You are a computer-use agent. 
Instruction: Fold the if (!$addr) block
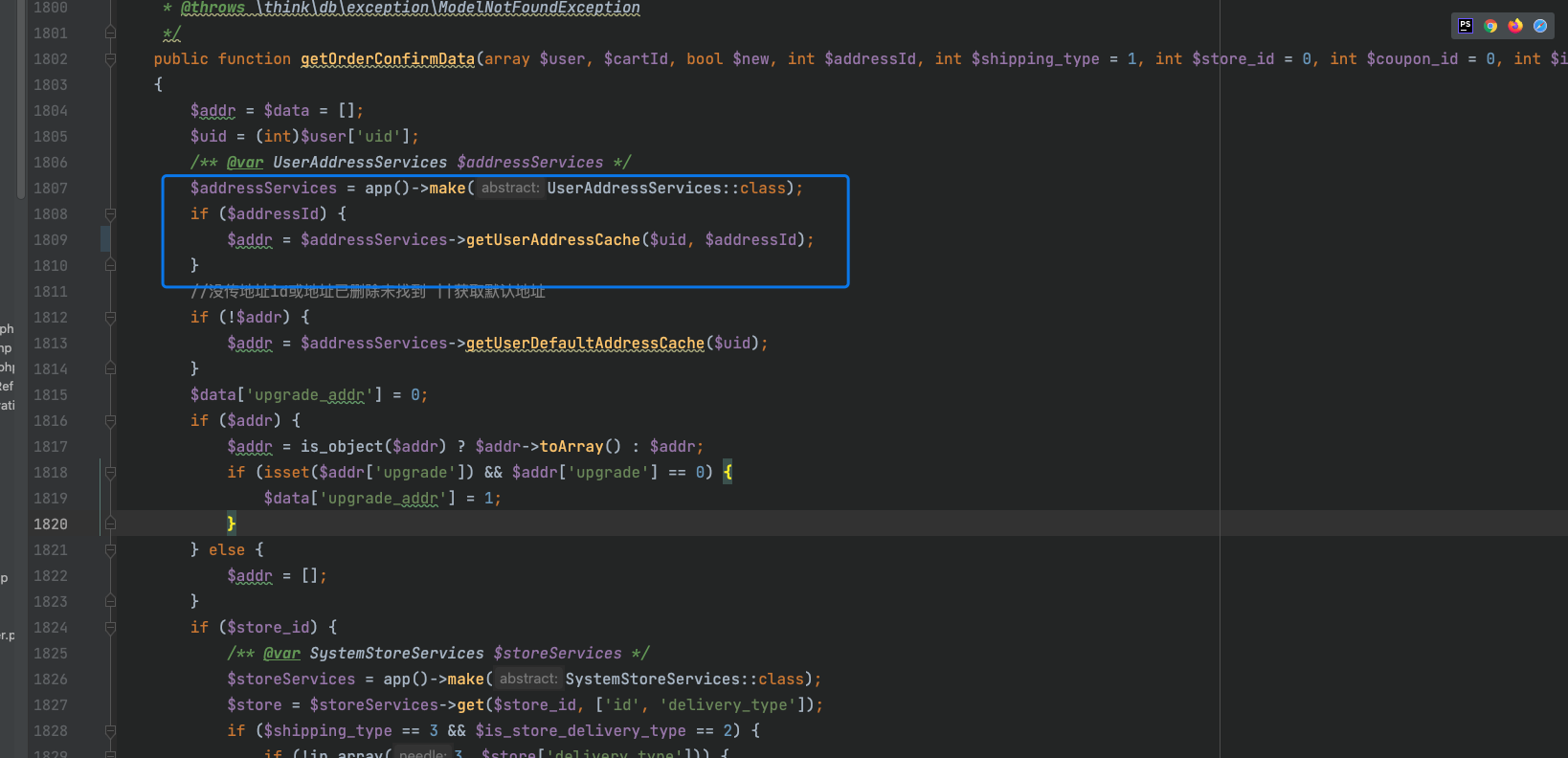tap(110, 318)
